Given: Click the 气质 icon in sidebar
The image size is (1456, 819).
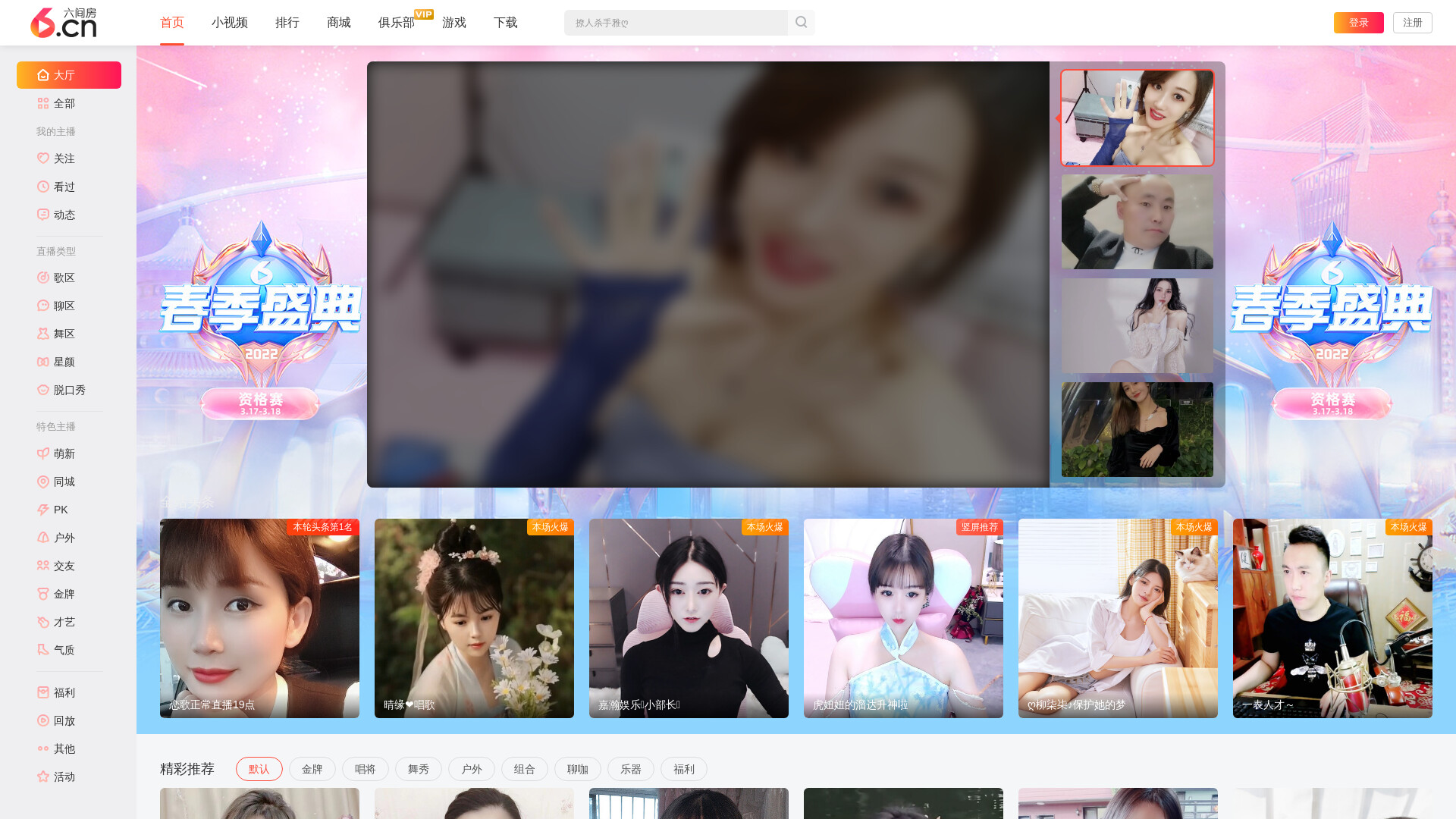Looking at the screenshot, I should click(x=43, y=650).
